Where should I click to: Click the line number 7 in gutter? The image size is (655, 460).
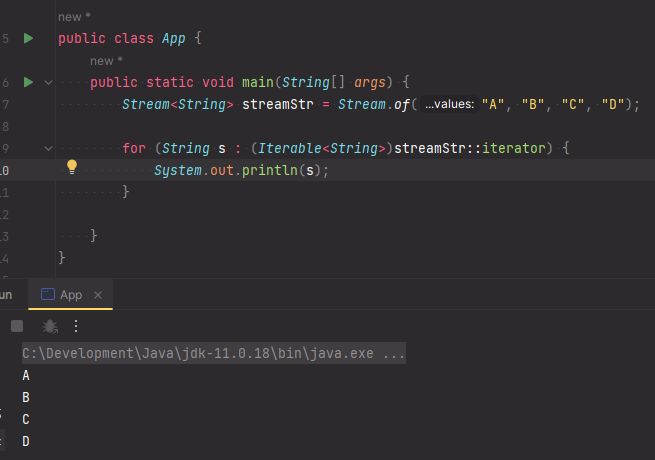tap(5, 104)
